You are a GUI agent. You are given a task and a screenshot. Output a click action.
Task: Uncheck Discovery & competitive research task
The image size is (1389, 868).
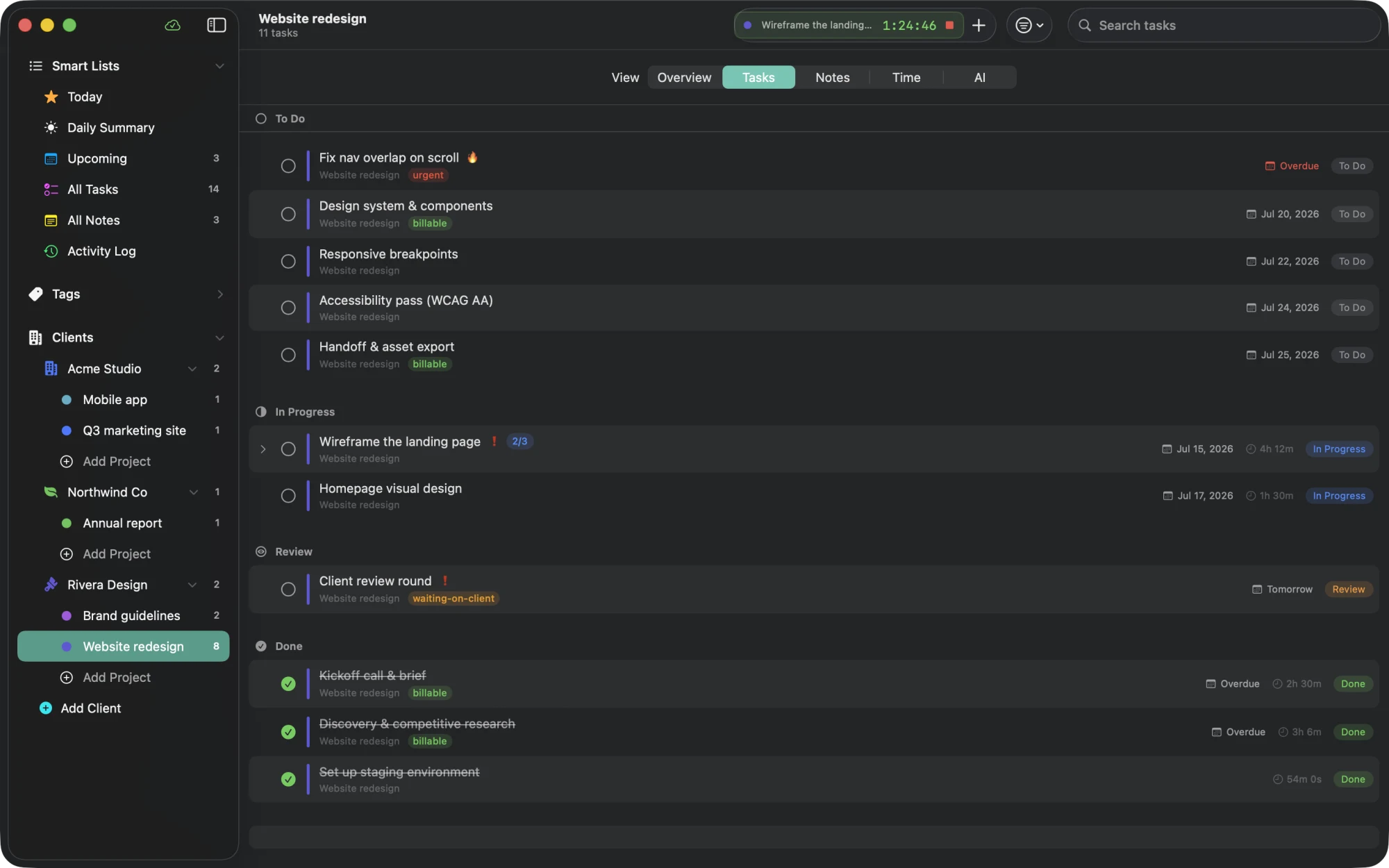[288, 732]
